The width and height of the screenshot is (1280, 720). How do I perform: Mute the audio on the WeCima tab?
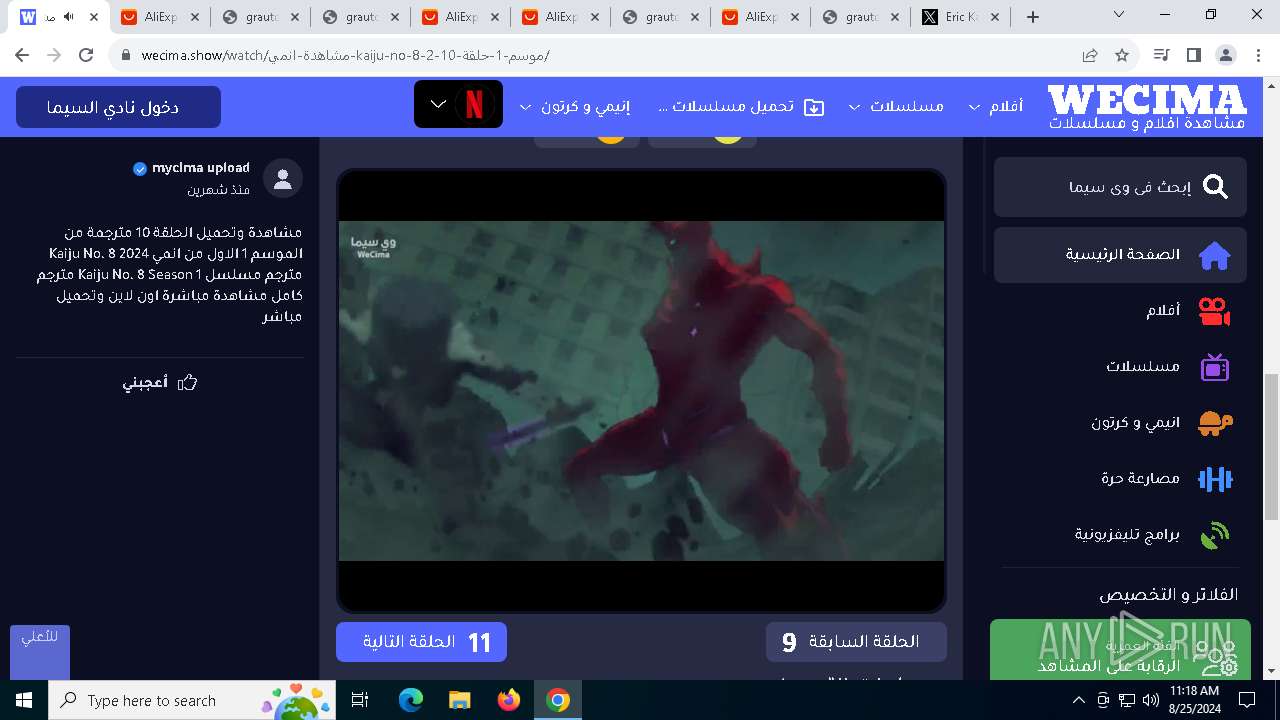pos(69,17)
